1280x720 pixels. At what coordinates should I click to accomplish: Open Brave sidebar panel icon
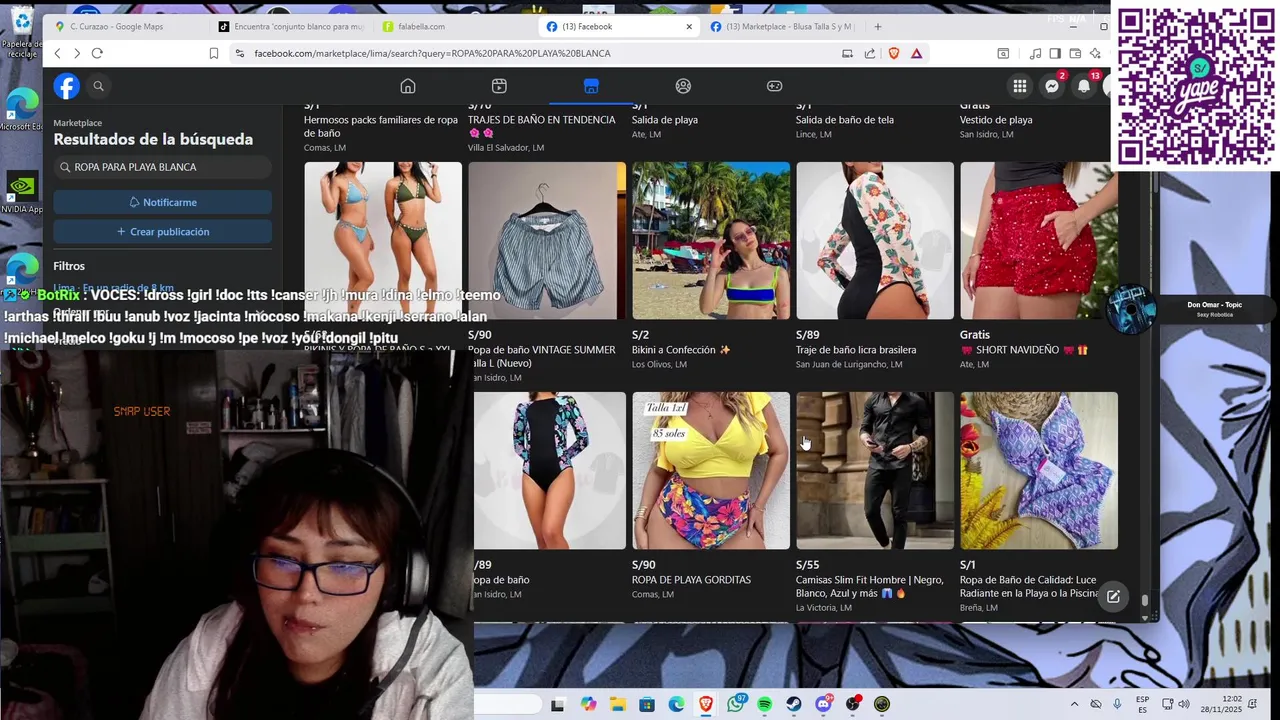tap(1055, 53)
